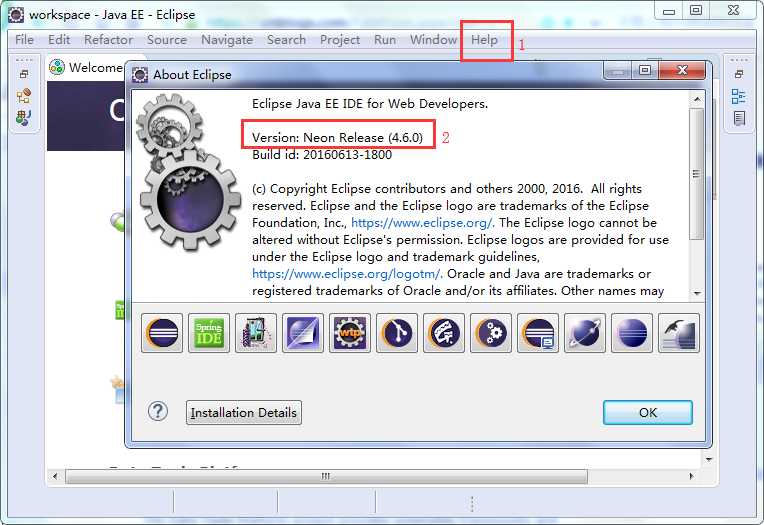Click the bird silhouette plug-in icon
764x525 pixels.
(679, 333)
